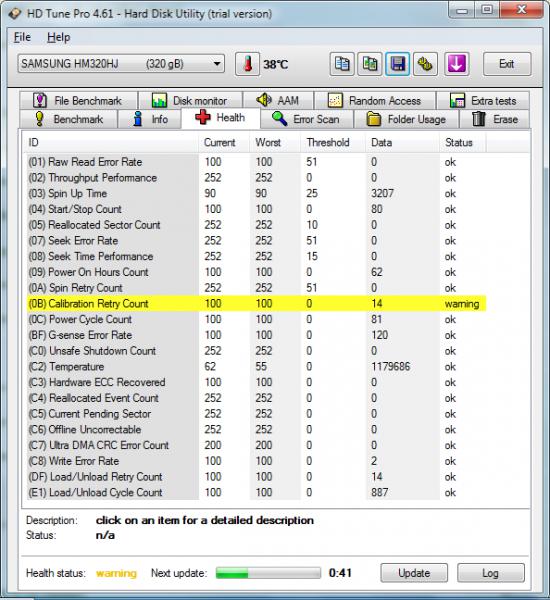Sort by the ID column header

111,142
